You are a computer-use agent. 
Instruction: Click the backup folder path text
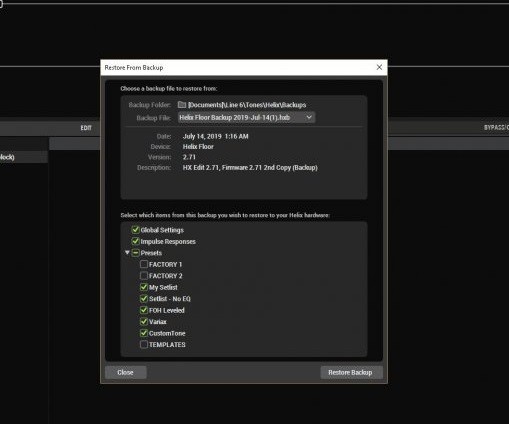[x=247, y=105]
